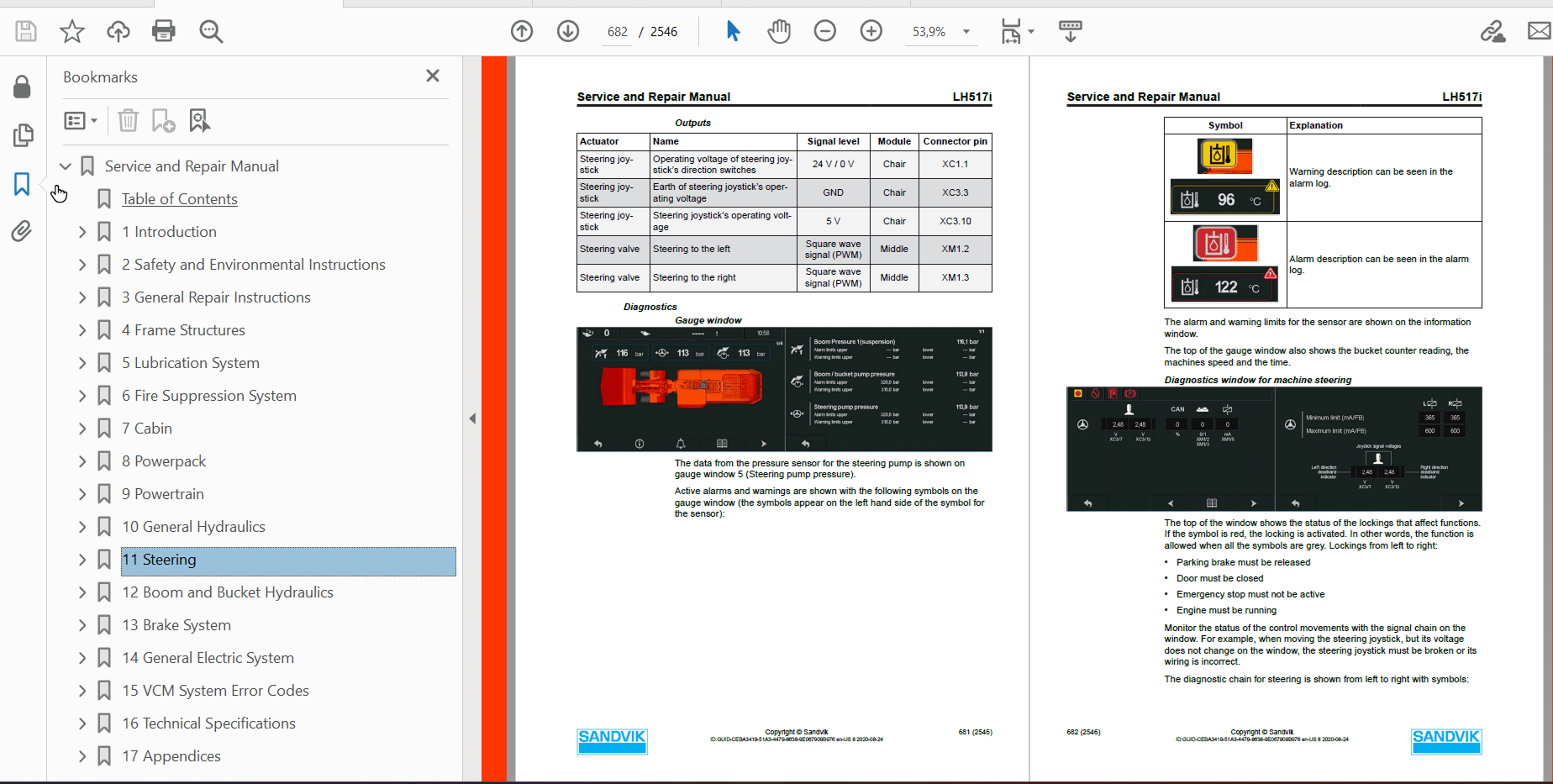Upload the file to cloud storage

click(118, 32)
